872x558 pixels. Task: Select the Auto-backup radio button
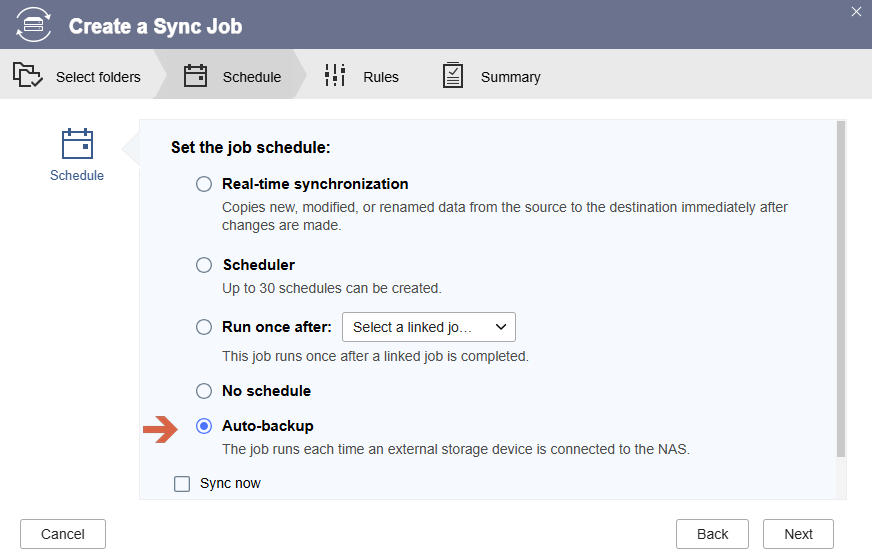[x=204, y=426]
